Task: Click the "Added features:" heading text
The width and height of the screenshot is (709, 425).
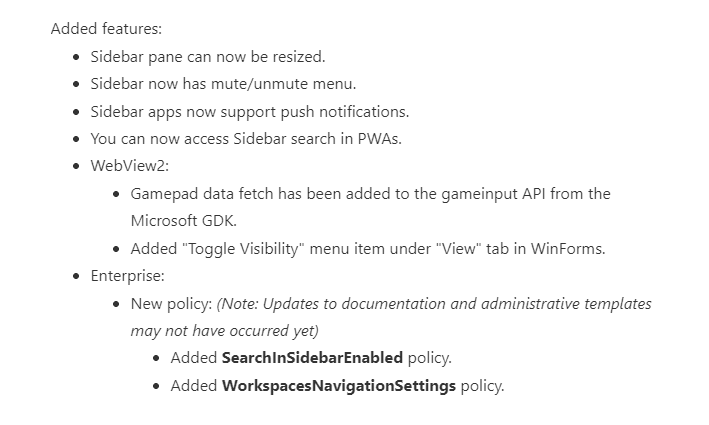Action: pos(106,29)
